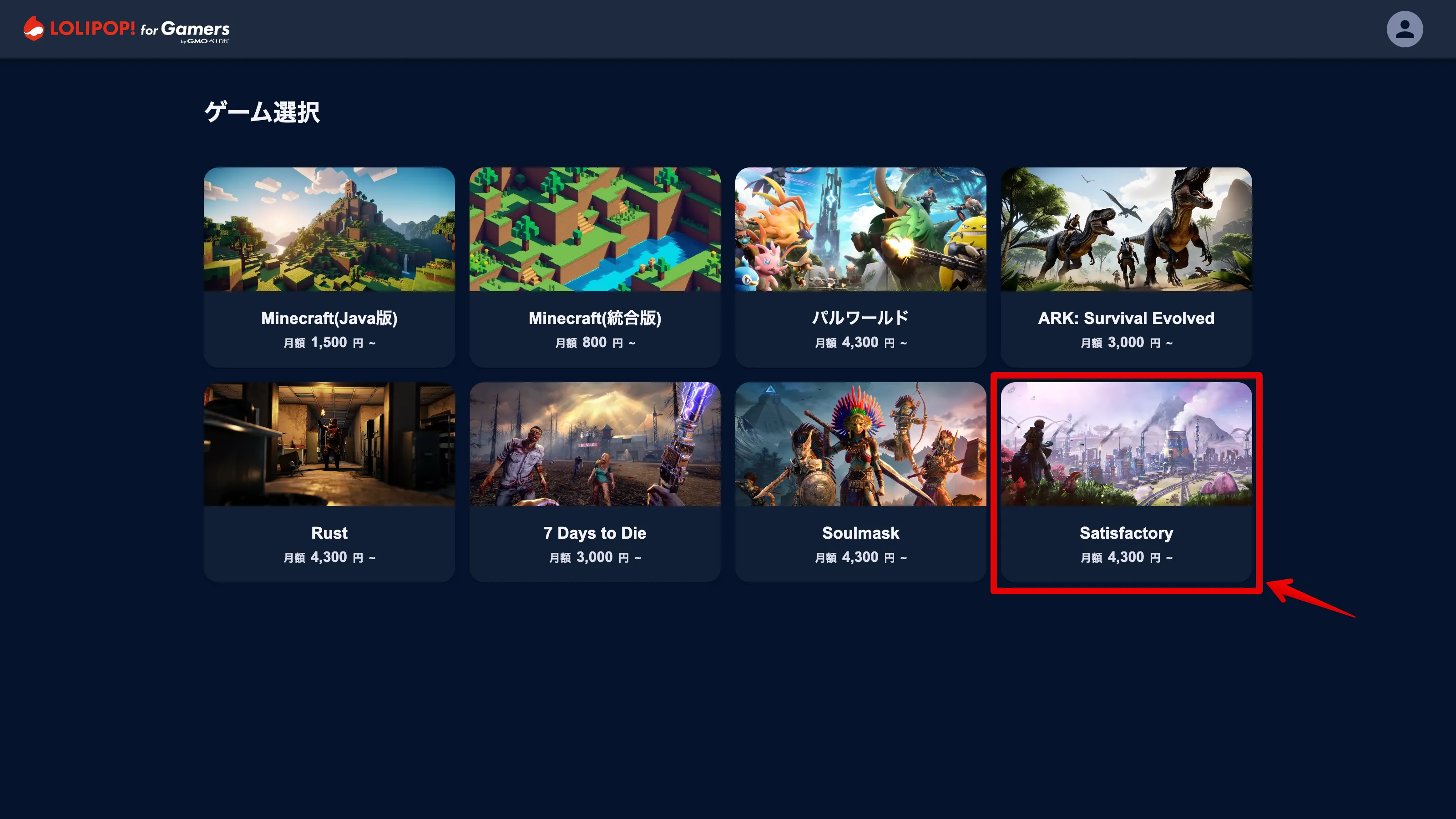1456x819 pixels.
Task: Click the 月額 4,300 円 price under Soulmask
Action: pos(860,557)
